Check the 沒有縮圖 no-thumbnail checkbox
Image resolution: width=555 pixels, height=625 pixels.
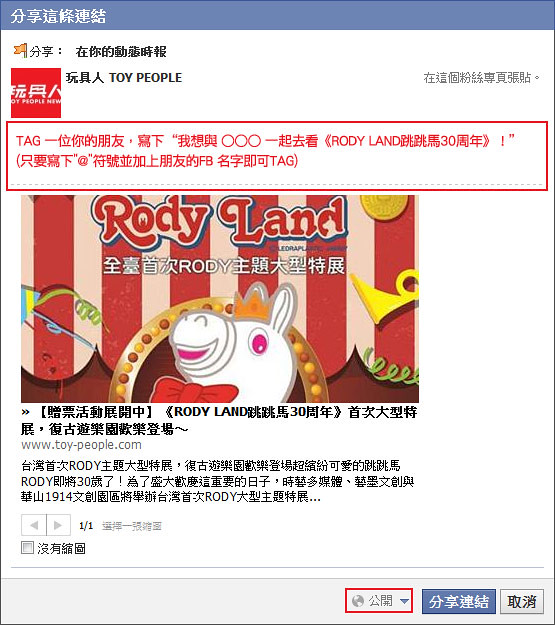[x=28, y=548]
